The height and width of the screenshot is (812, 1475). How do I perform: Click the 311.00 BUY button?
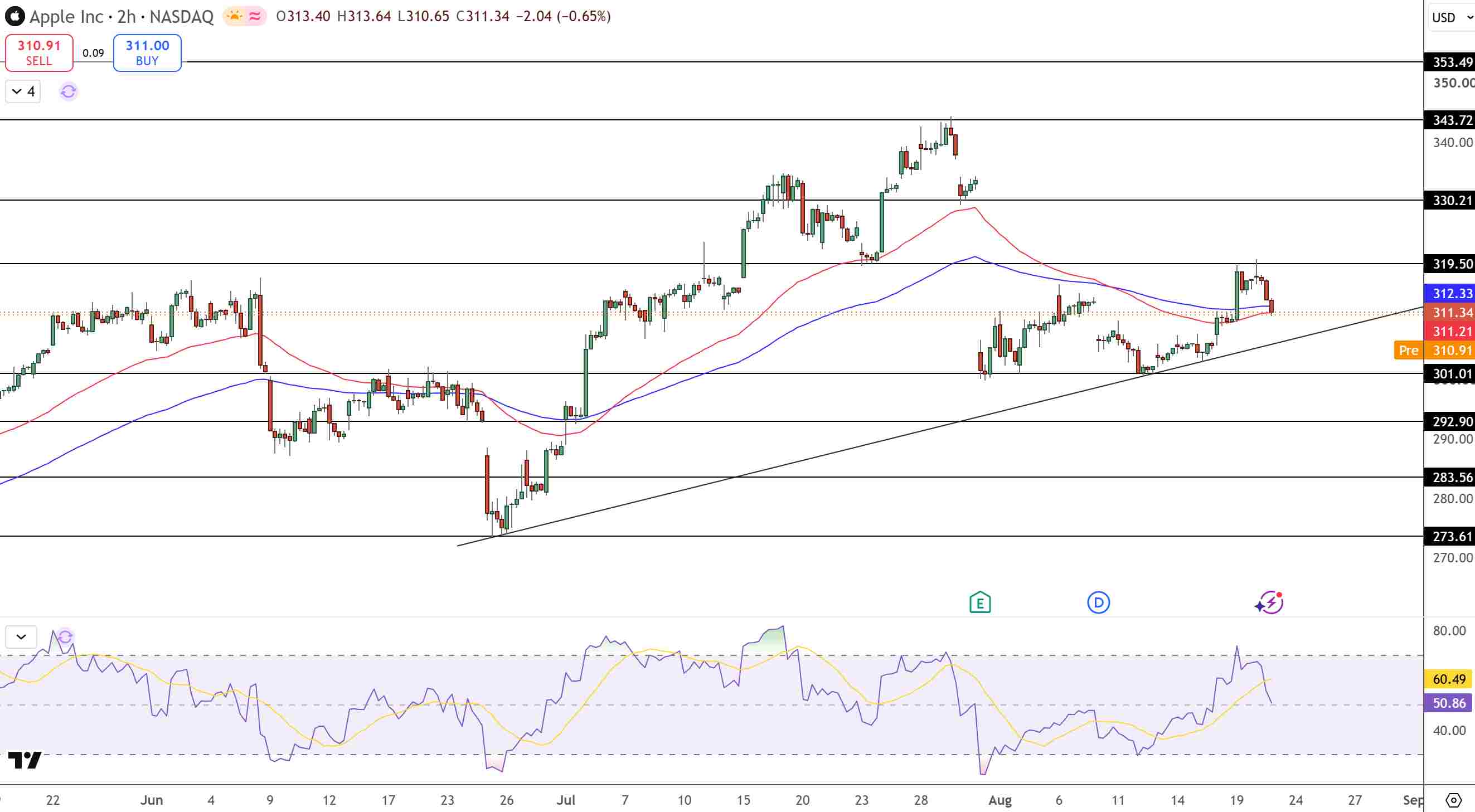[147, 53]
